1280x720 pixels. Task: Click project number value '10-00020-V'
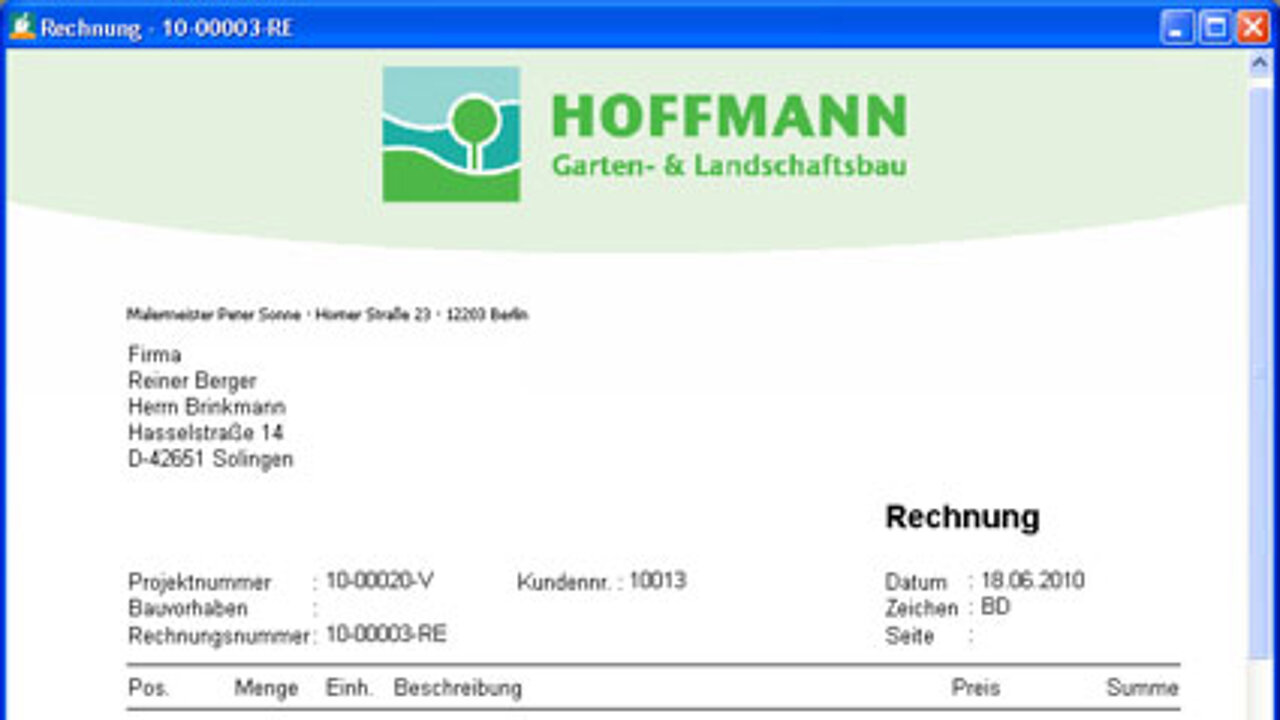pos(380,580)
